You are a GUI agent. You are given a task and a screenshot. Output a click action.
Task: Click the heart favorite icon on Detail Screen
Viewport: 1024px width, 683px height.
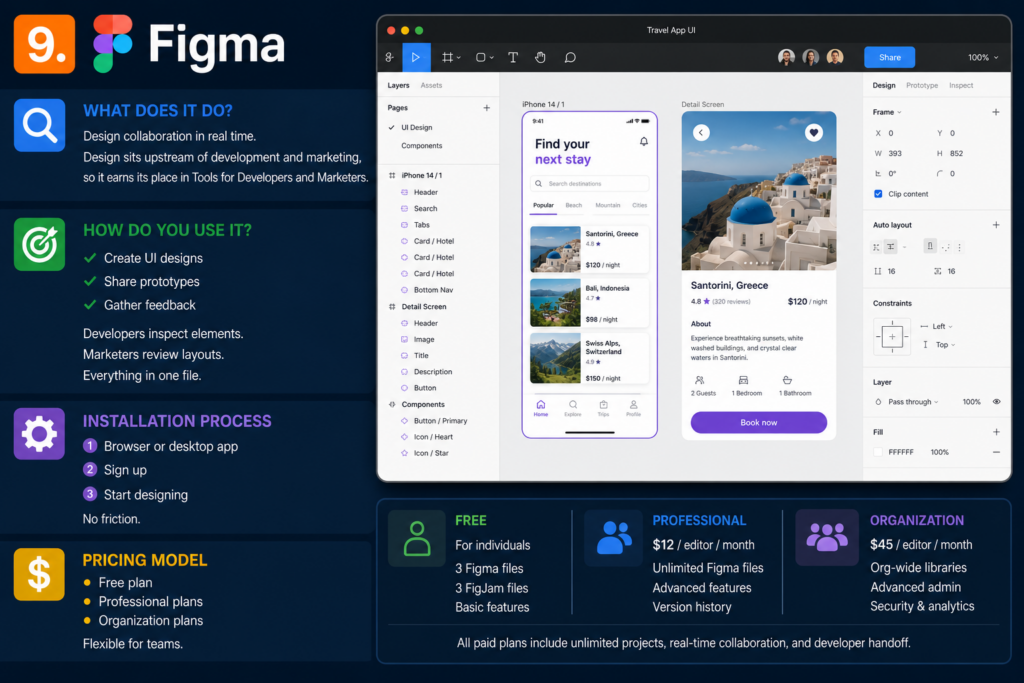coord(814,133)
